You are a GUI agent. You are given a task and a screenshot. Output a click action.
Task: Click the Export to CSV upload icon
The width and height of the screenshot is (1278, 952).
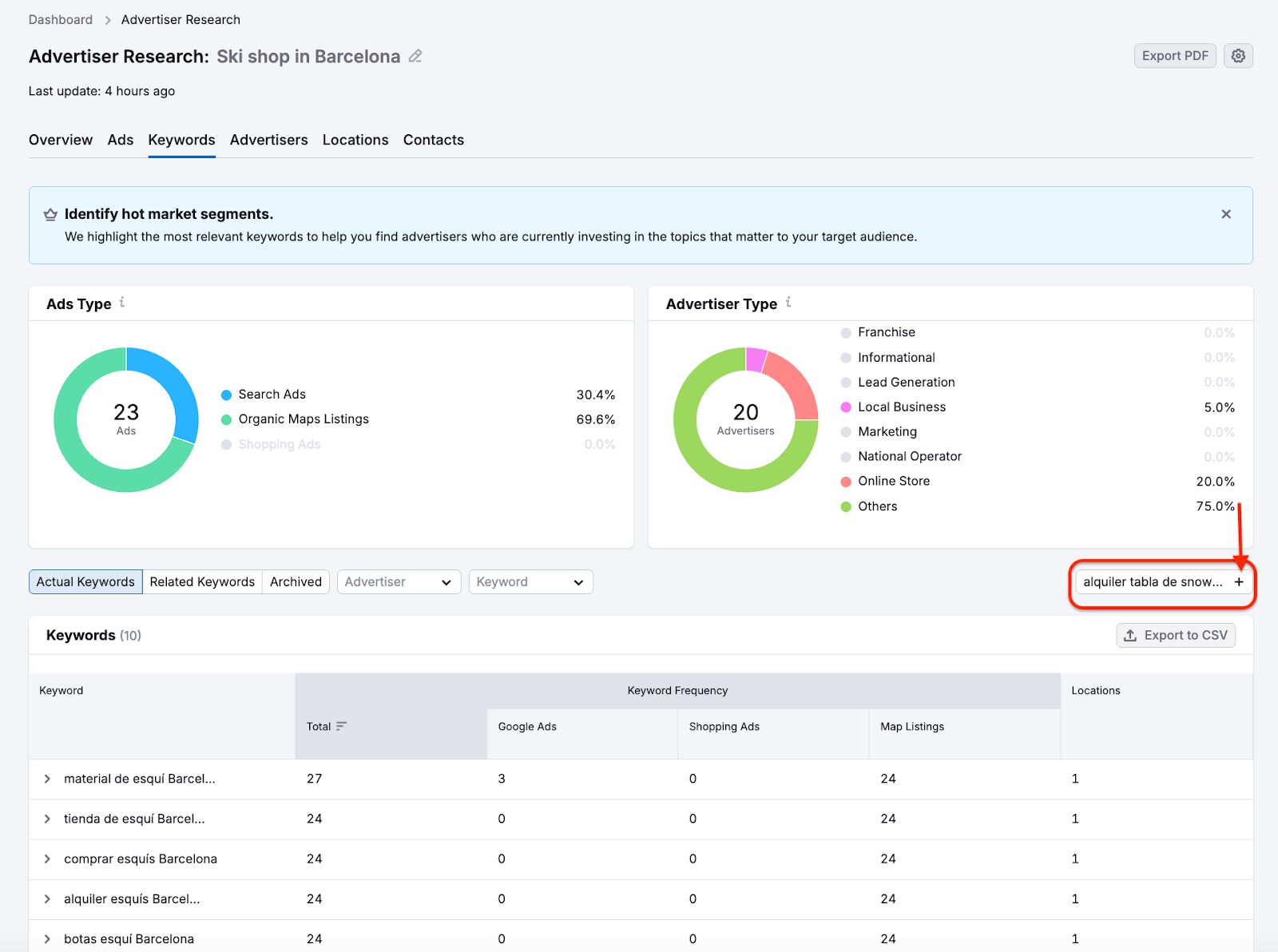(x=1131, y=635)
